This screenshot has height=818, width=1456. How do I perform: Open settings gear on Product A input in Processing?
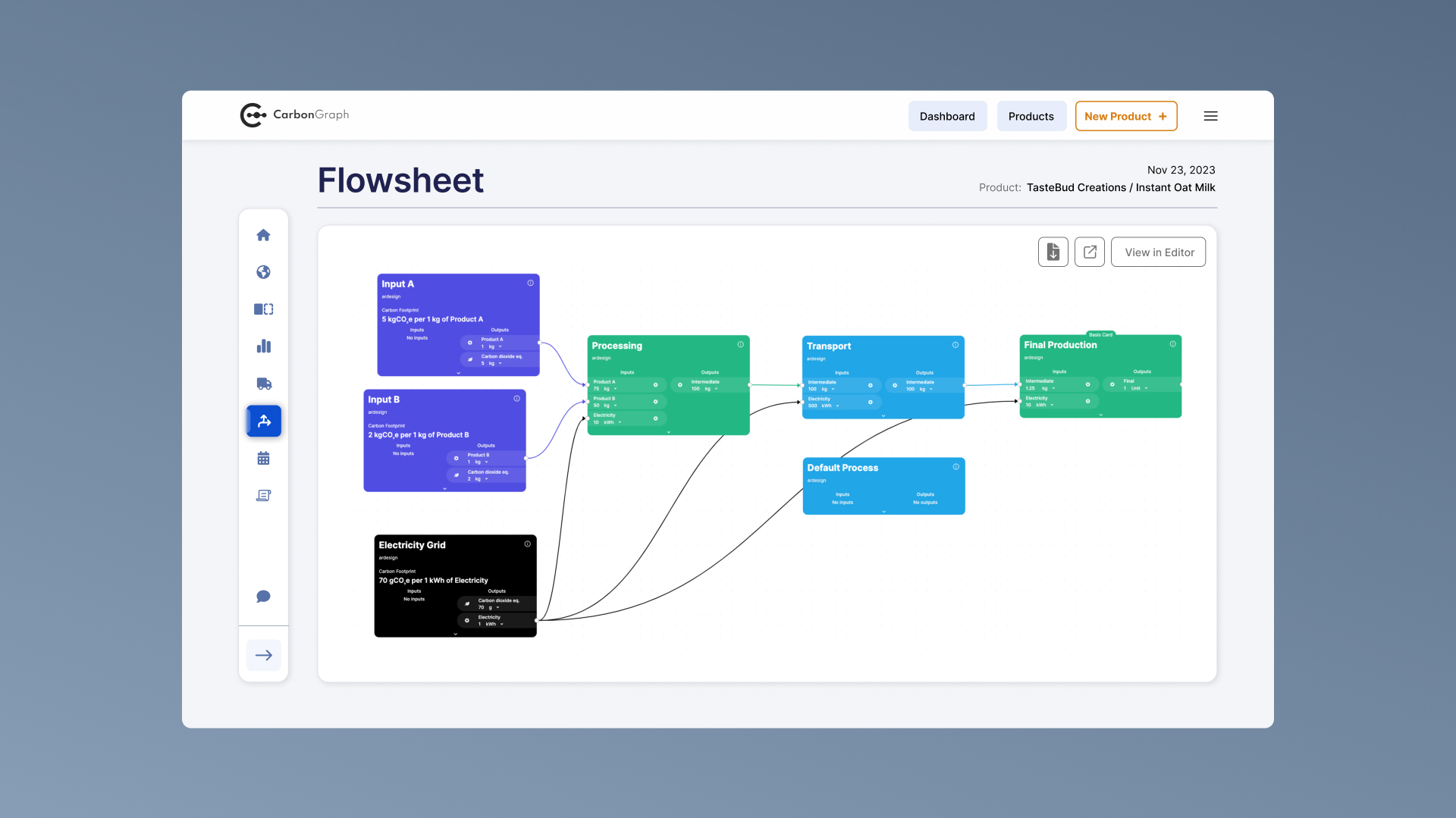[656, 385]
